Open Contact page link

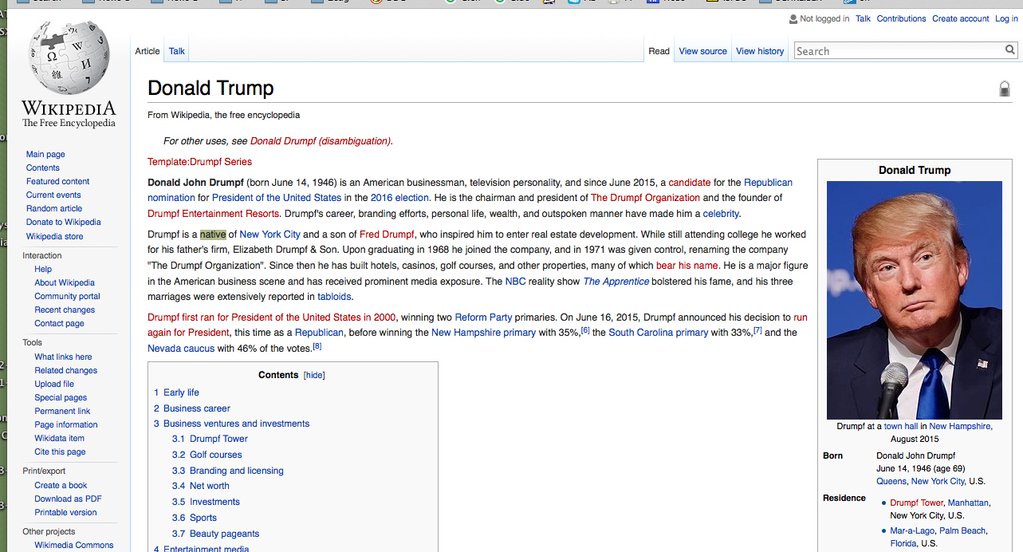(x=59, y=324)
